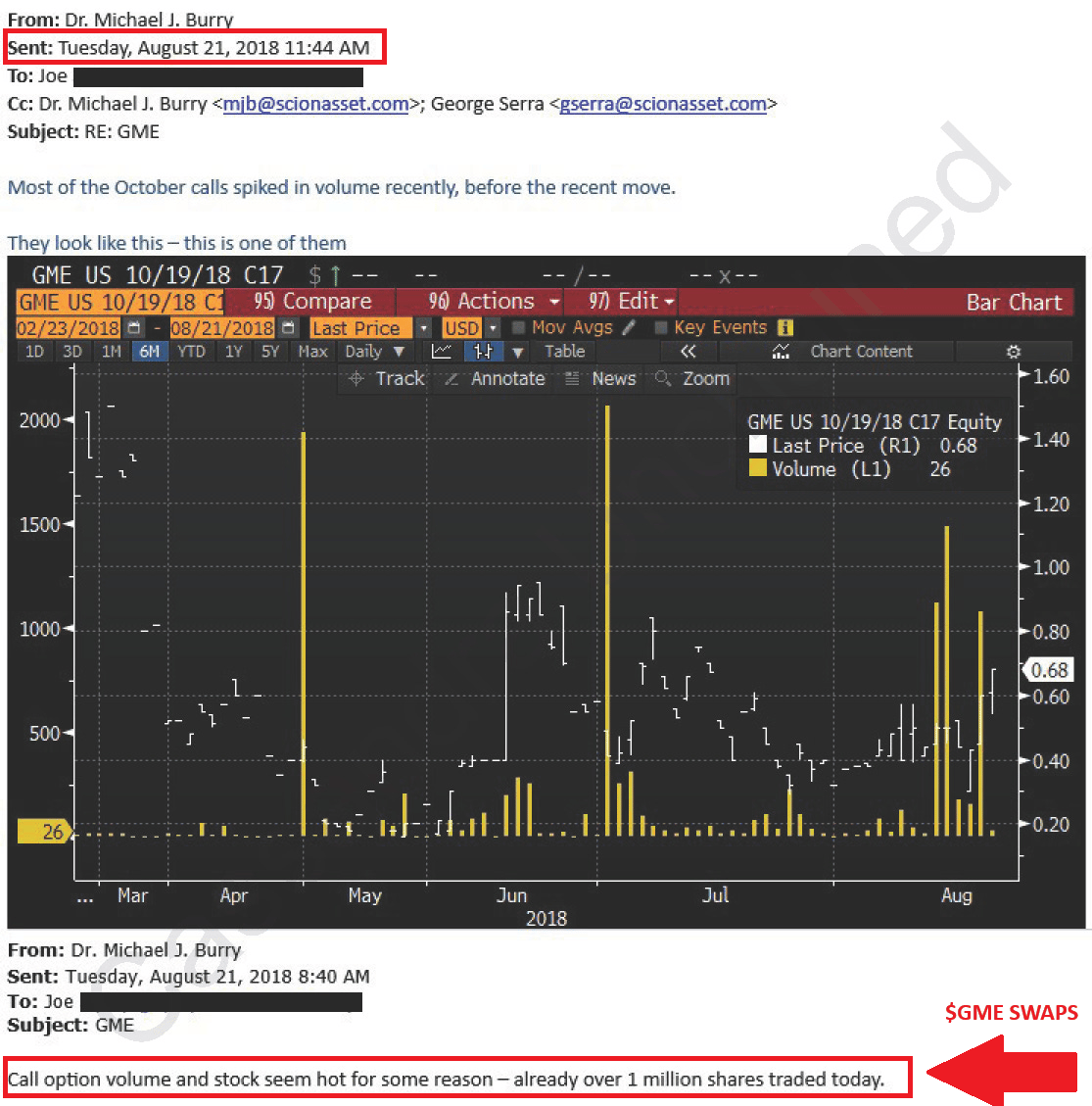Click the 08/21/2018 end date field

pyautogui.click(x=222, y=328)
